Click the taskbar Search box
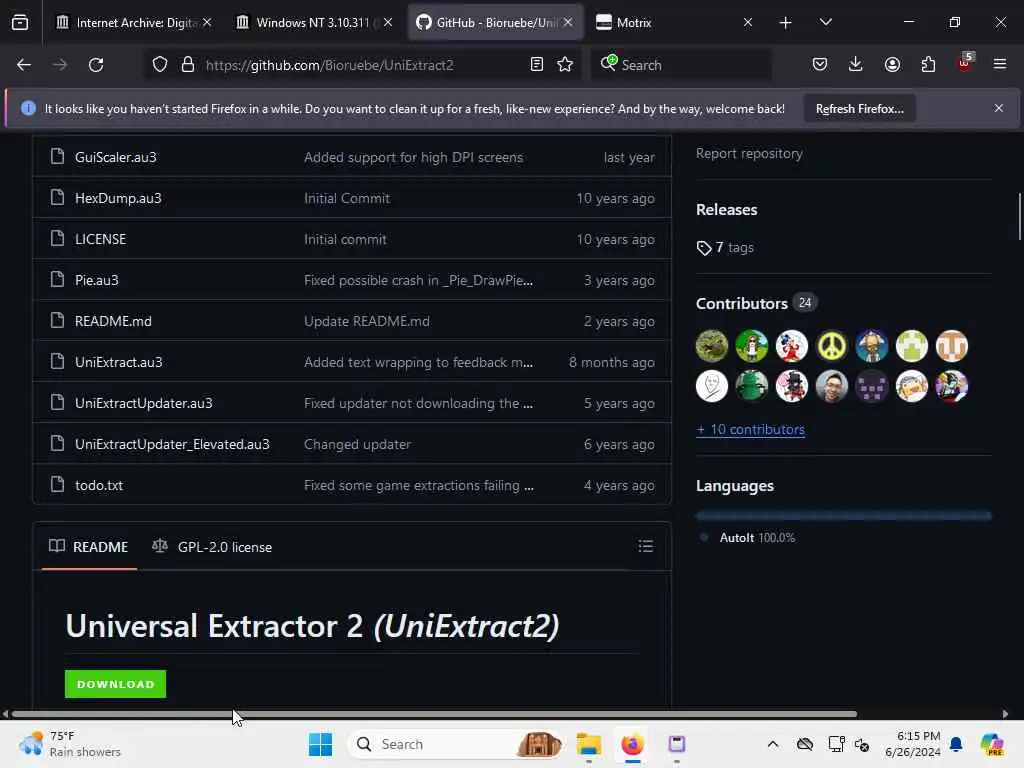Screen dimensions: 1024x768 (456, 744)
